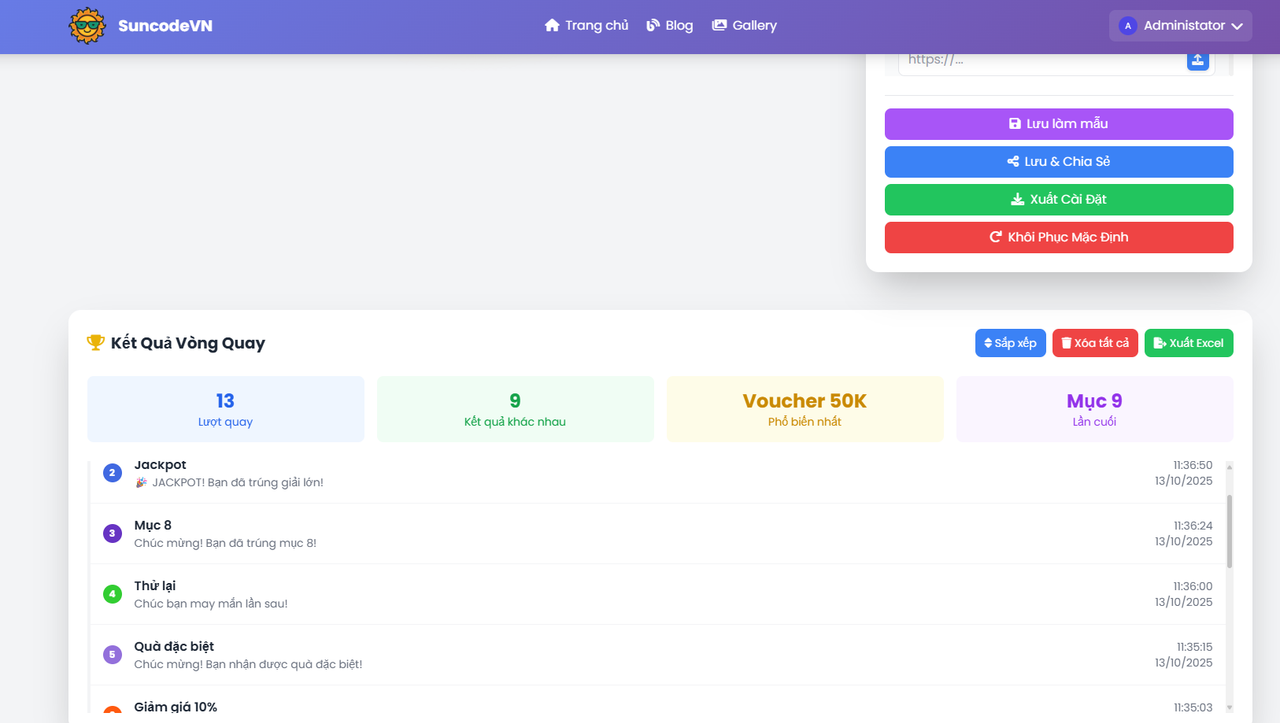
Task: Click the blue upload icon button
Action: click(x=1198, y=60)
